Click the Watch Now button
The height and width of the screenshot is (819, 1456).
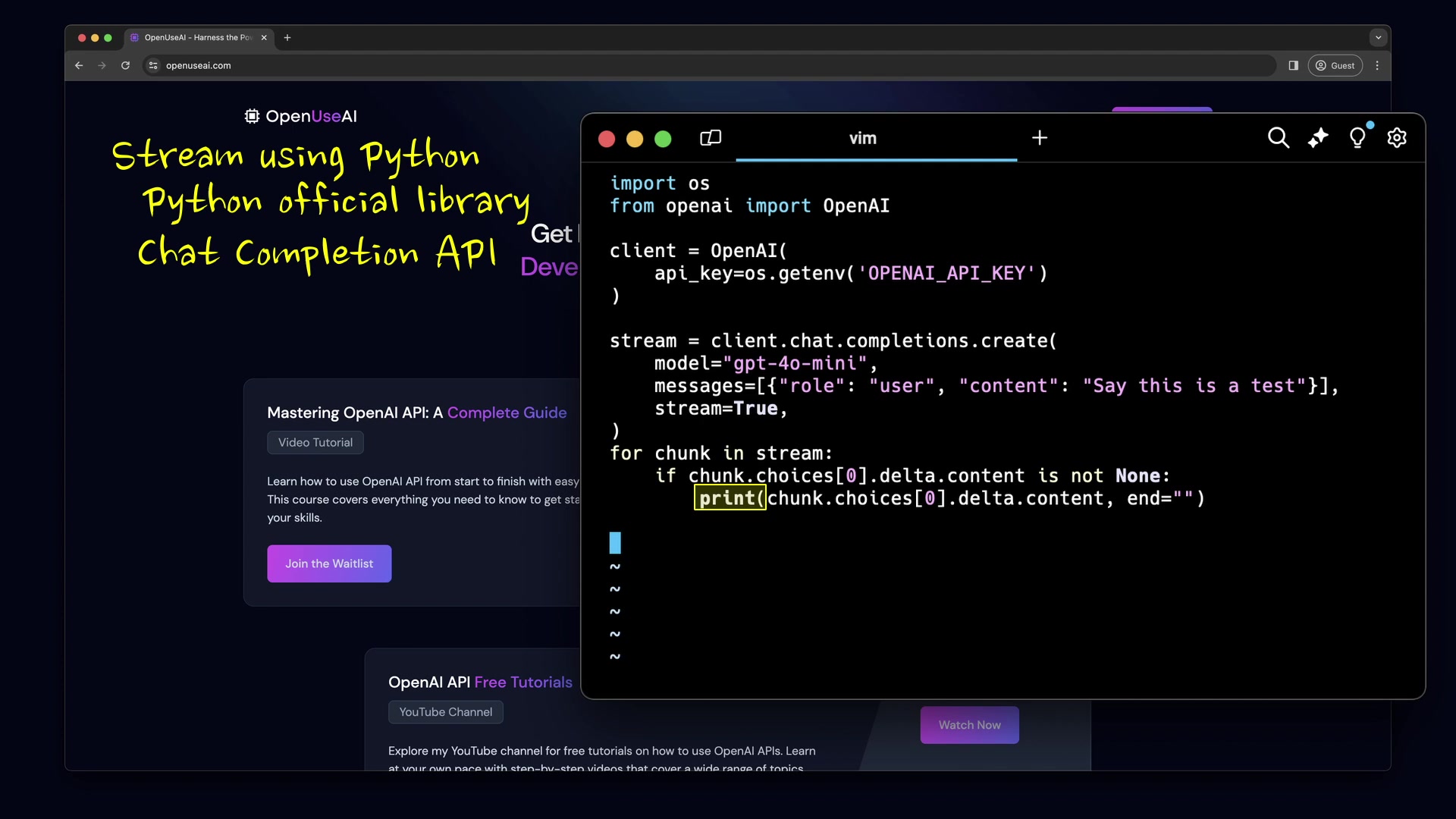(x=969, y=725)
